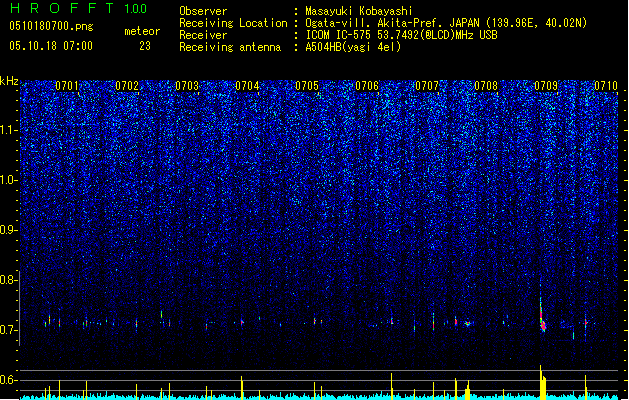Click the 'Receiving antenna' label
This screenshot has height=400, width=629.
click(230, 47)
